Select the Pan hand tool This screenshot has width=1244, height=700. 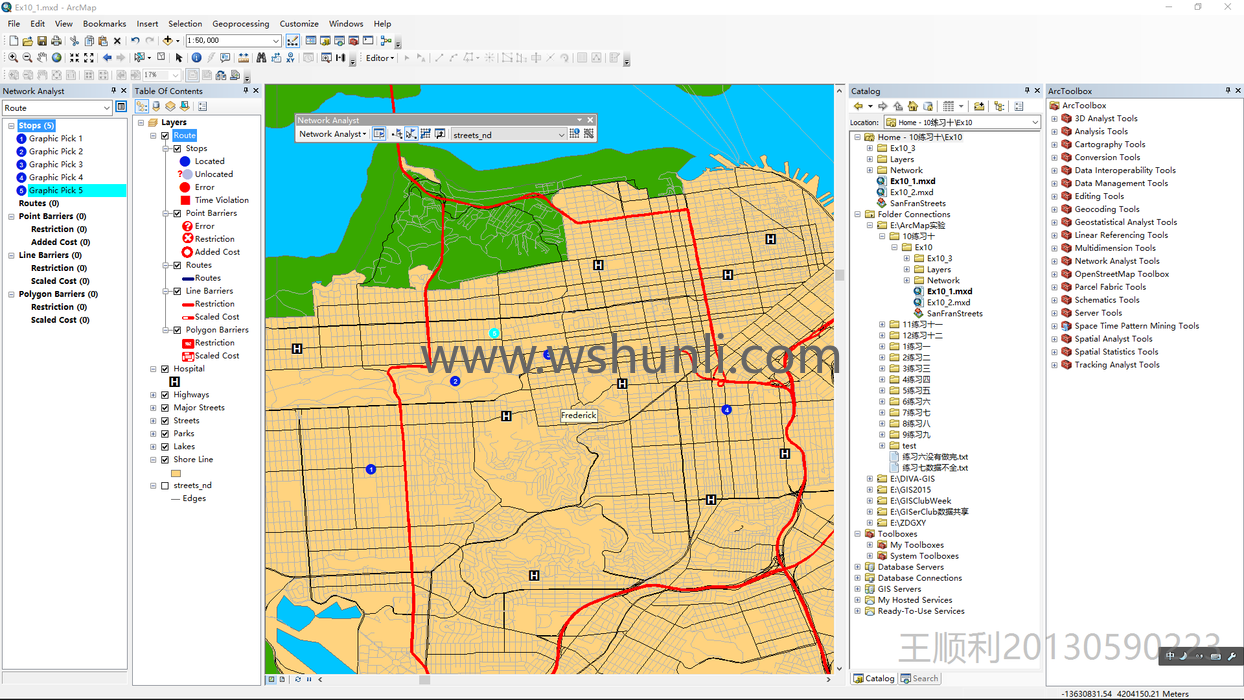pyautogui.click(x=42, y=58)
